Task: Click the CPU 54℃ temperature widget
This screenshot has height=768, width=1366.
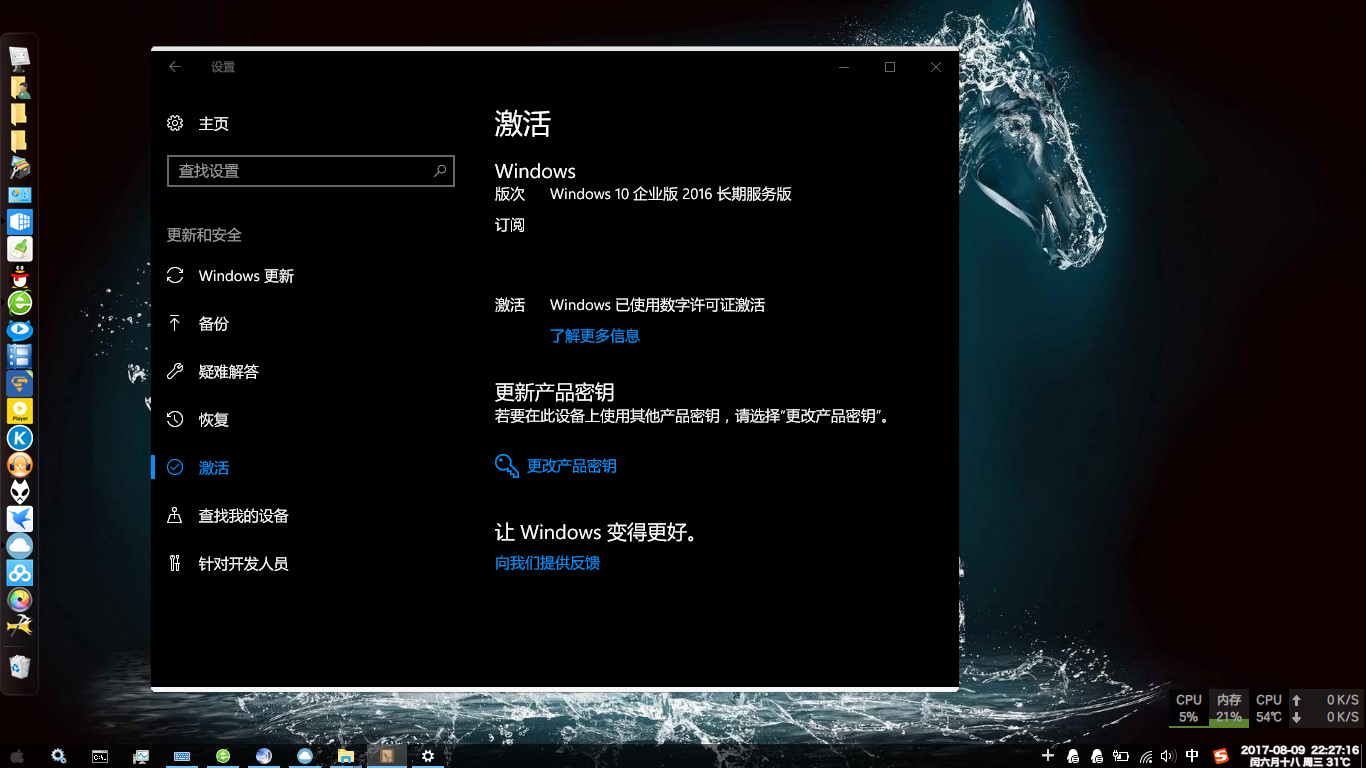Action: tap(1269, 708)
